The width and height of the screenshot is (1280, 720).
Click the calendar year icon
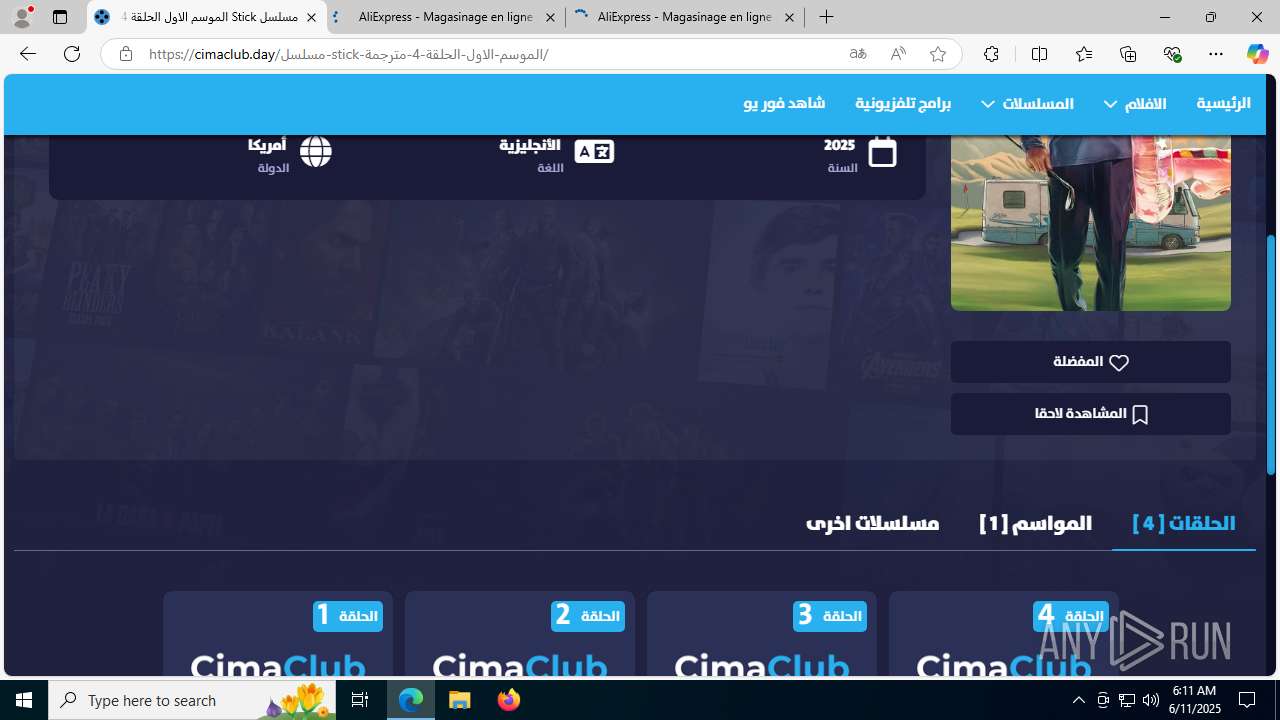click(x=882, y=152)
